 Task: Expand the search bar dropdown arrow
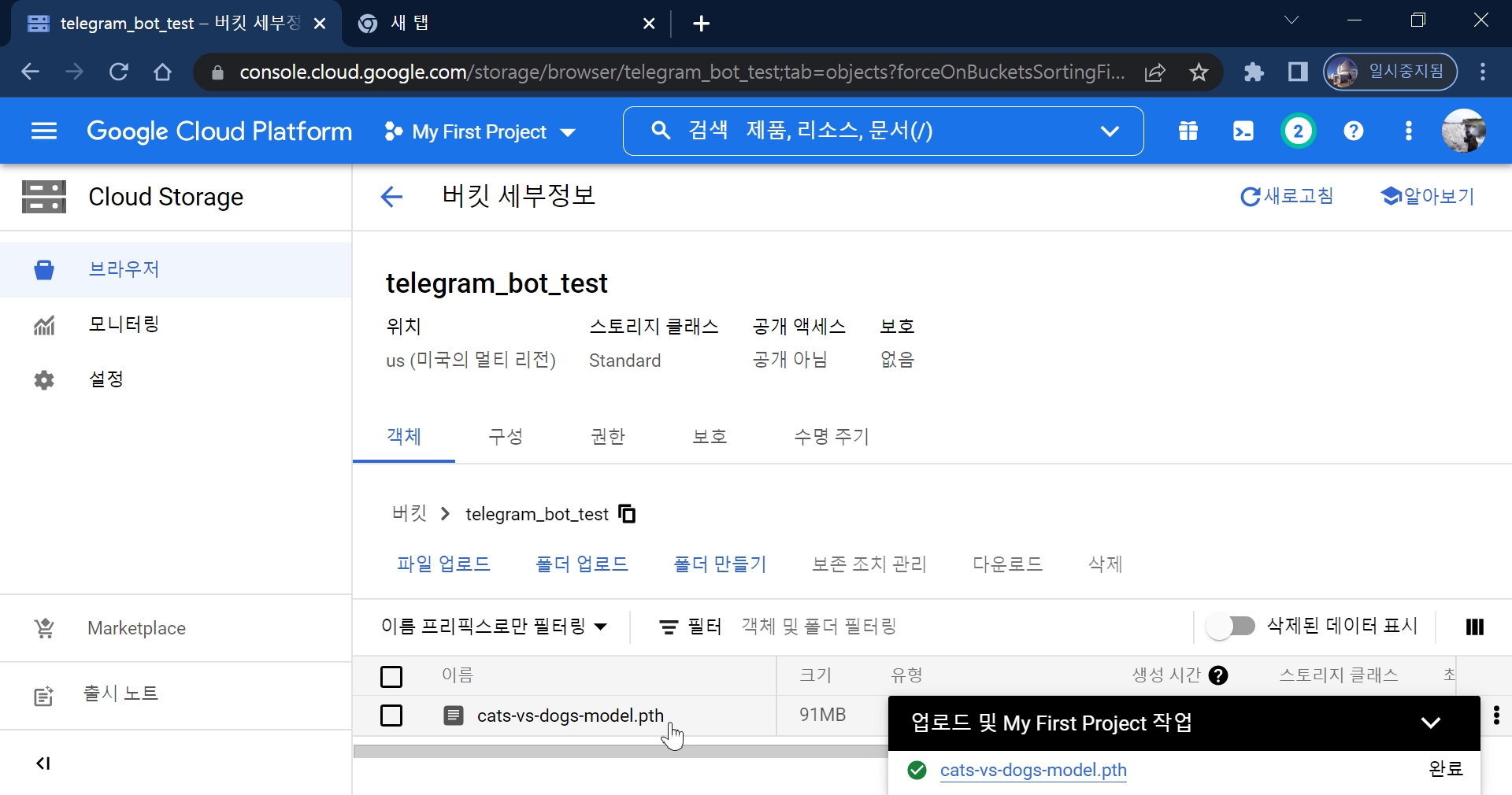1110,131
